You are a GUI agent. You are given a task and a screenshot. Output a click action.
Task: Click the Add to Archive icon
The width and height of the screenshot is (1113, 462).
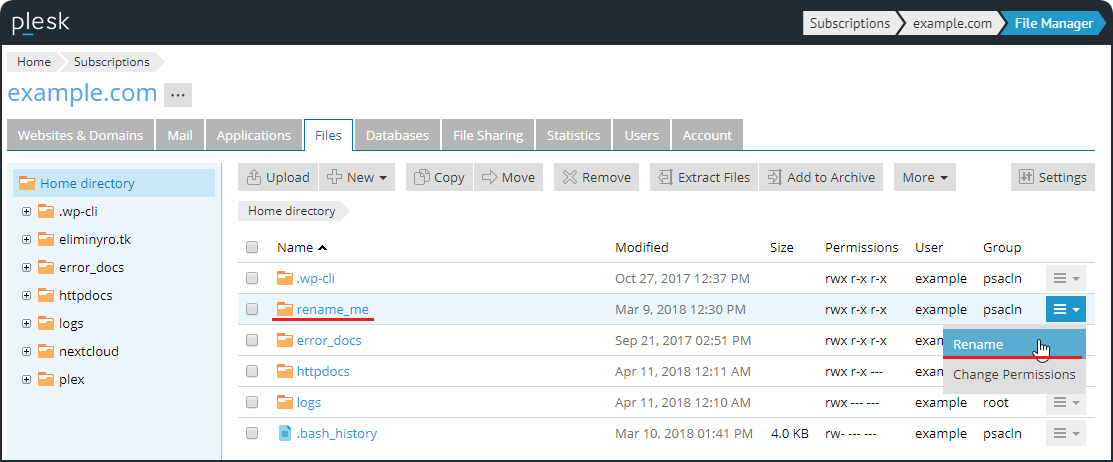774,177
